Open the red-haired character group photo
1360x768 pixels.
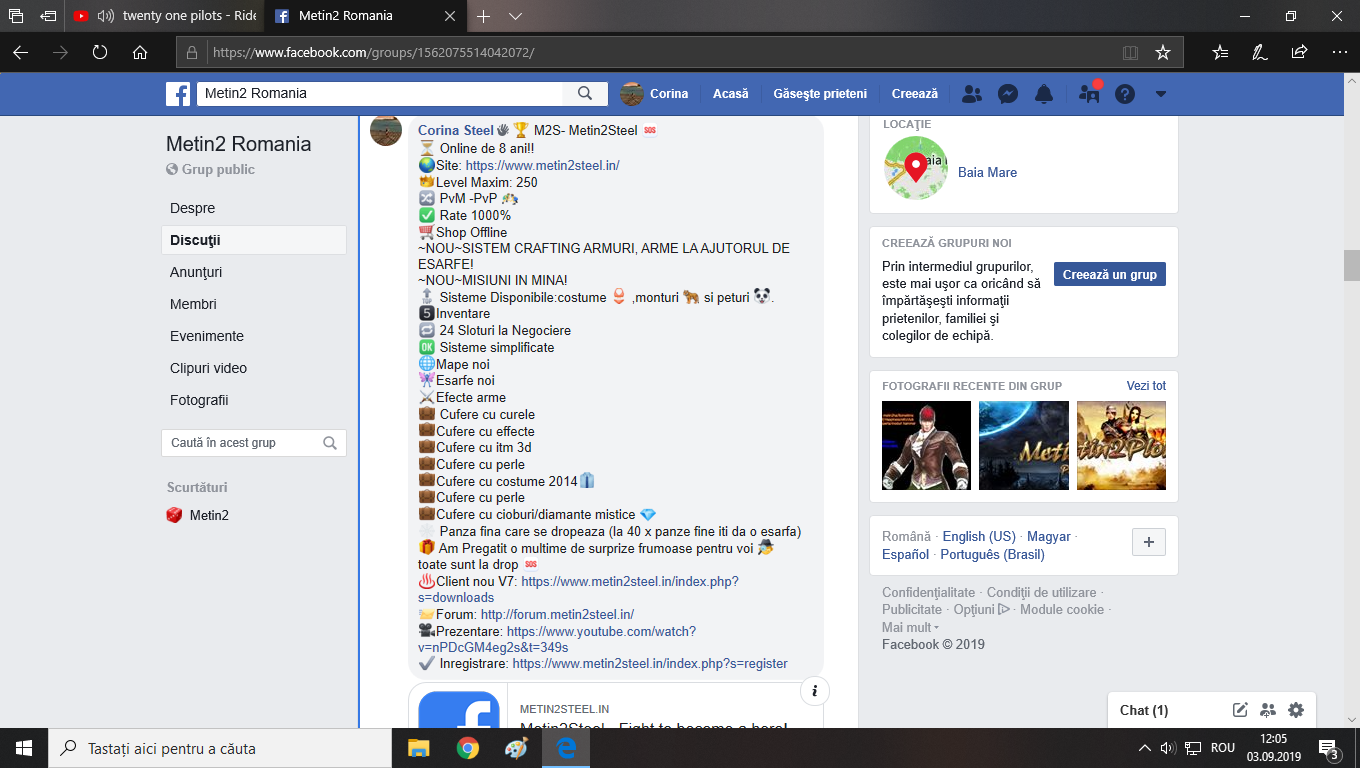click(x=926, y=445)
